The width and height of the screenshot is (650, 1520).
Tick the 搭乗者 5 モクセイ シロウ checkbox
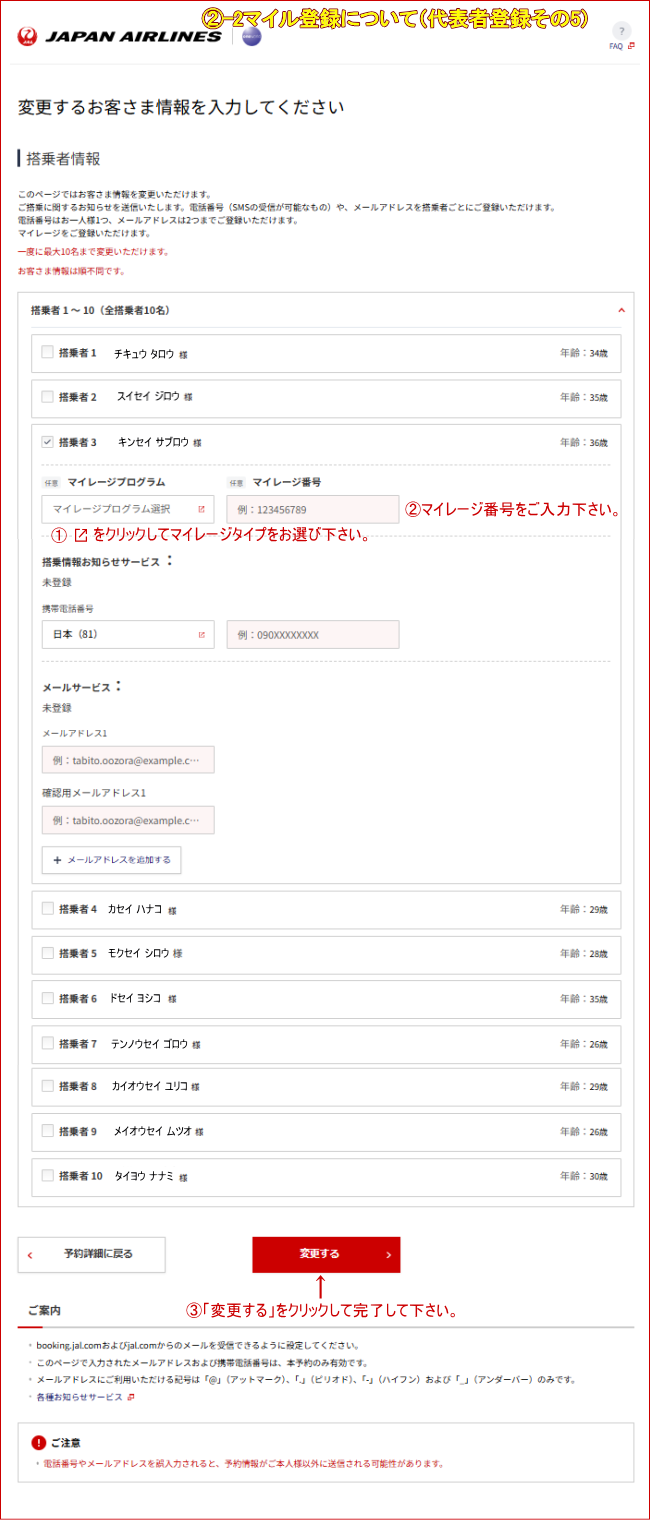47,953
